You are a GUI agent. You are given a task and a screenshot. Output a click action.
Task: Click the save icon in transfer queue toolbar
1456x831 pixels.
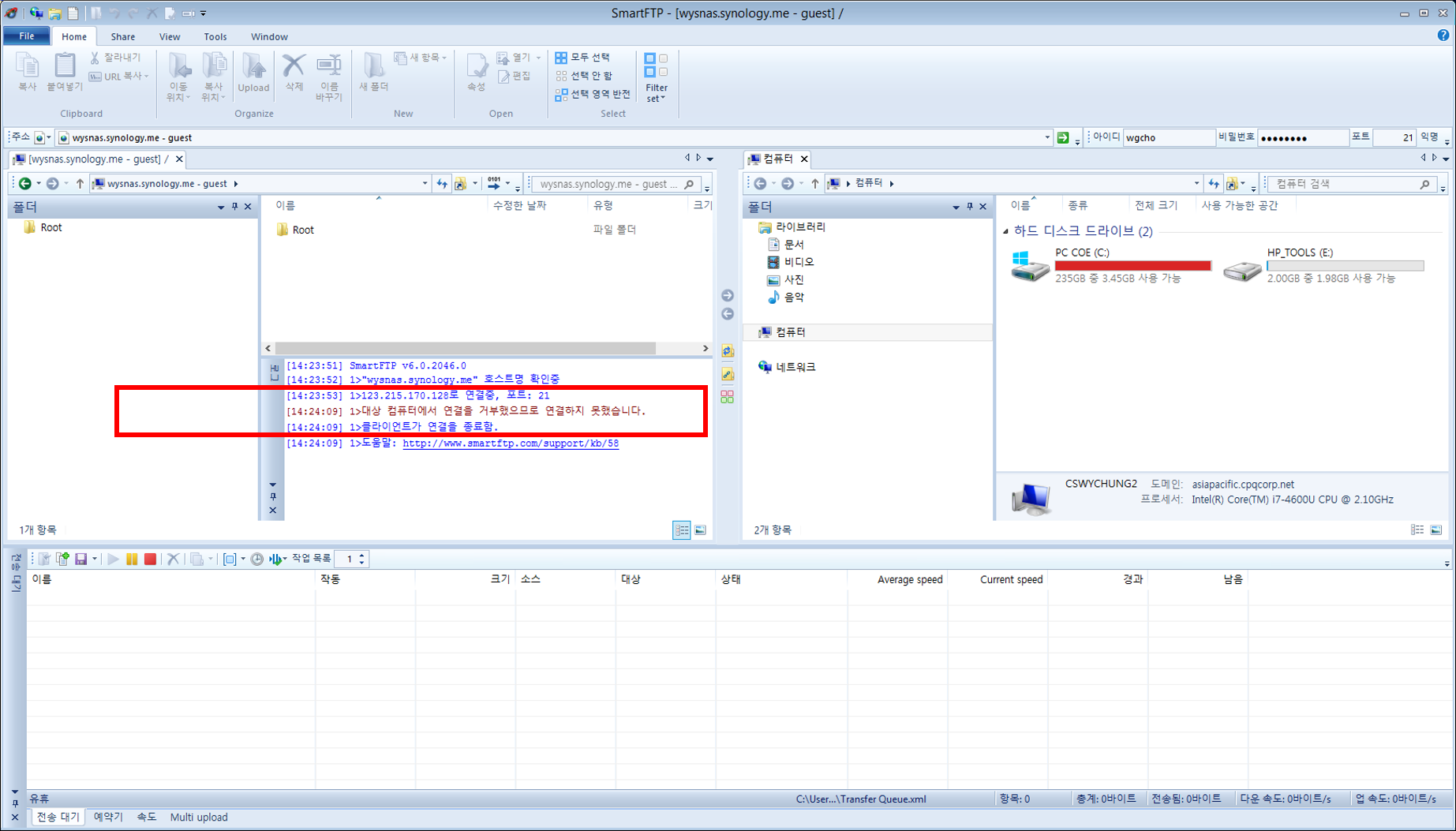80,559
